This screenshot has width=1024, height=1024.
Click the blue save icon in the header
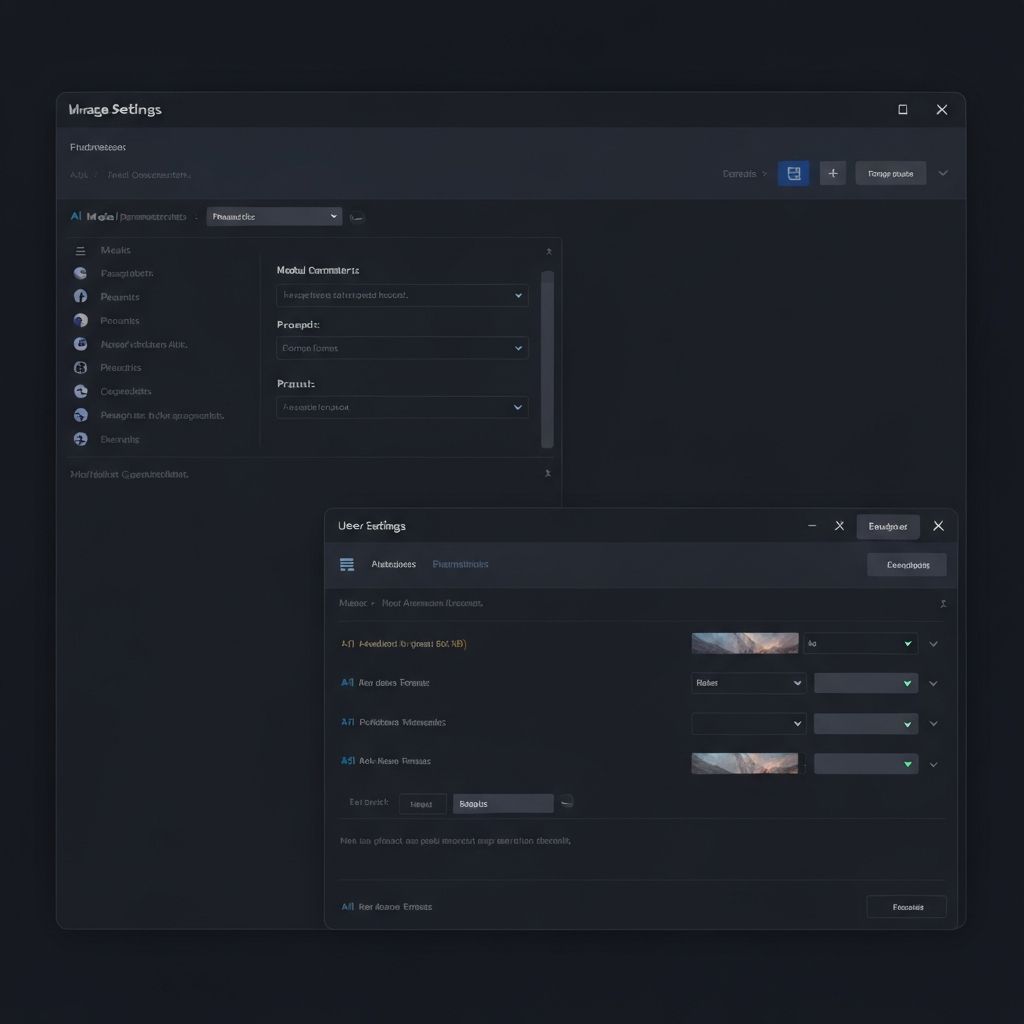[793, 172]
